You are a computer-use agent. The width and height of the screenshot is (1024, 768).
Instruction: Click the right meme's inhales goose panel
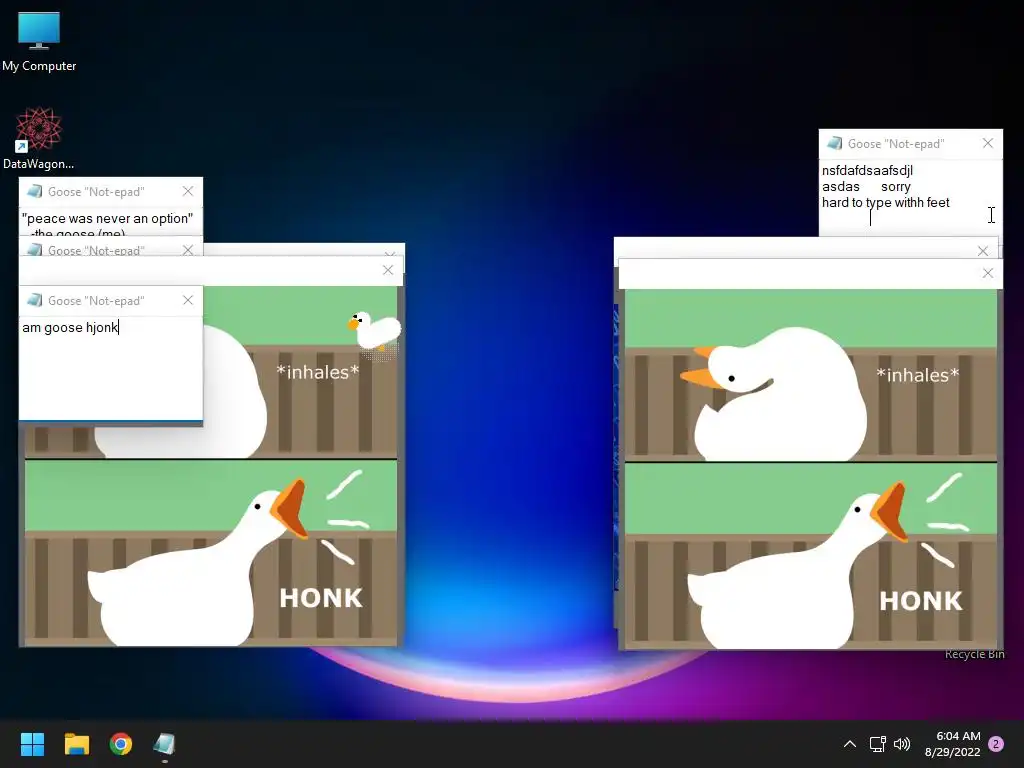[x=811, y=375]
